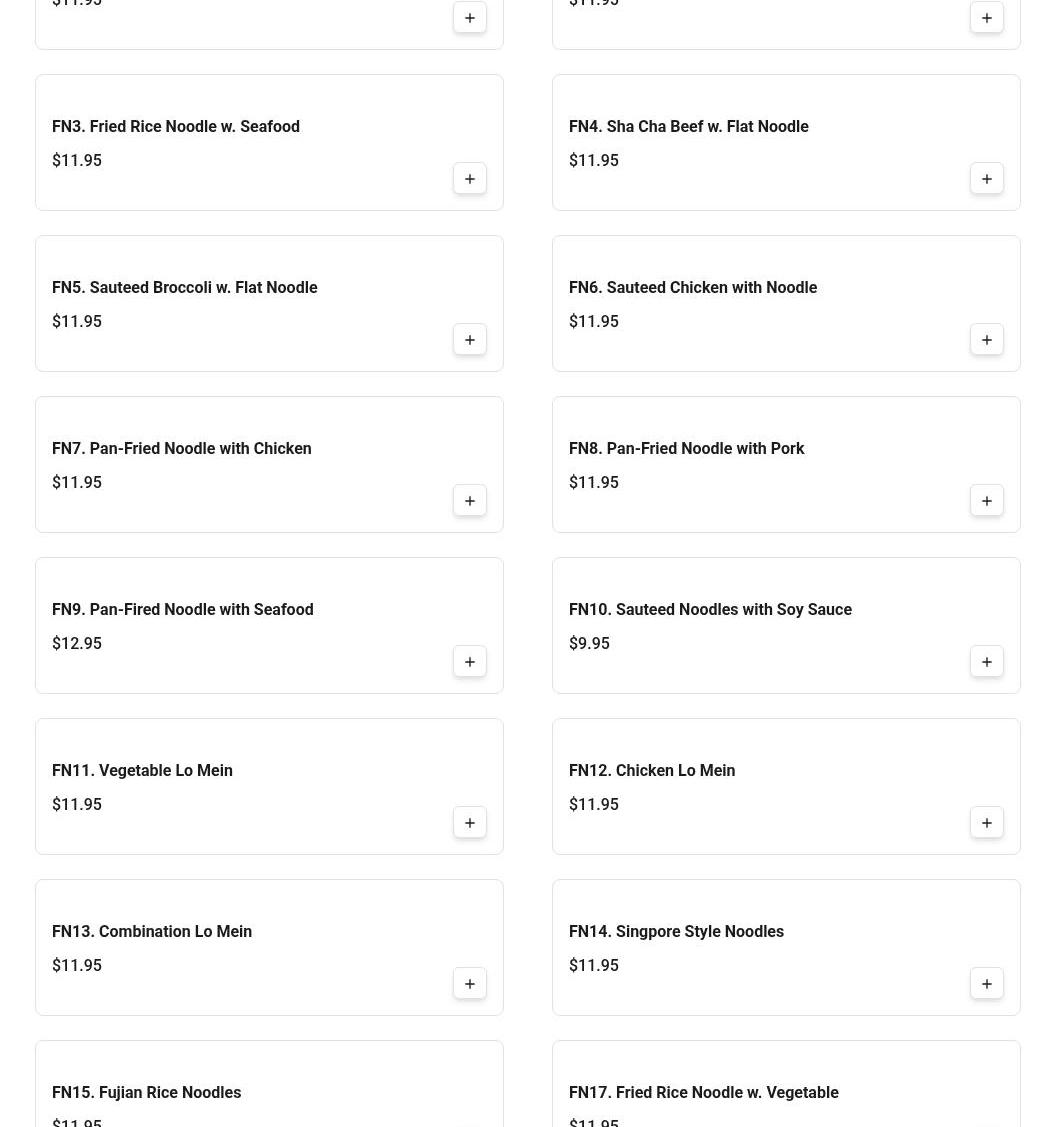Viewport: 1050px width, 1127px height.
Task: Add FN5 Sauteed Broccoli w. Flat Noodle
Action: pos(469,339)
